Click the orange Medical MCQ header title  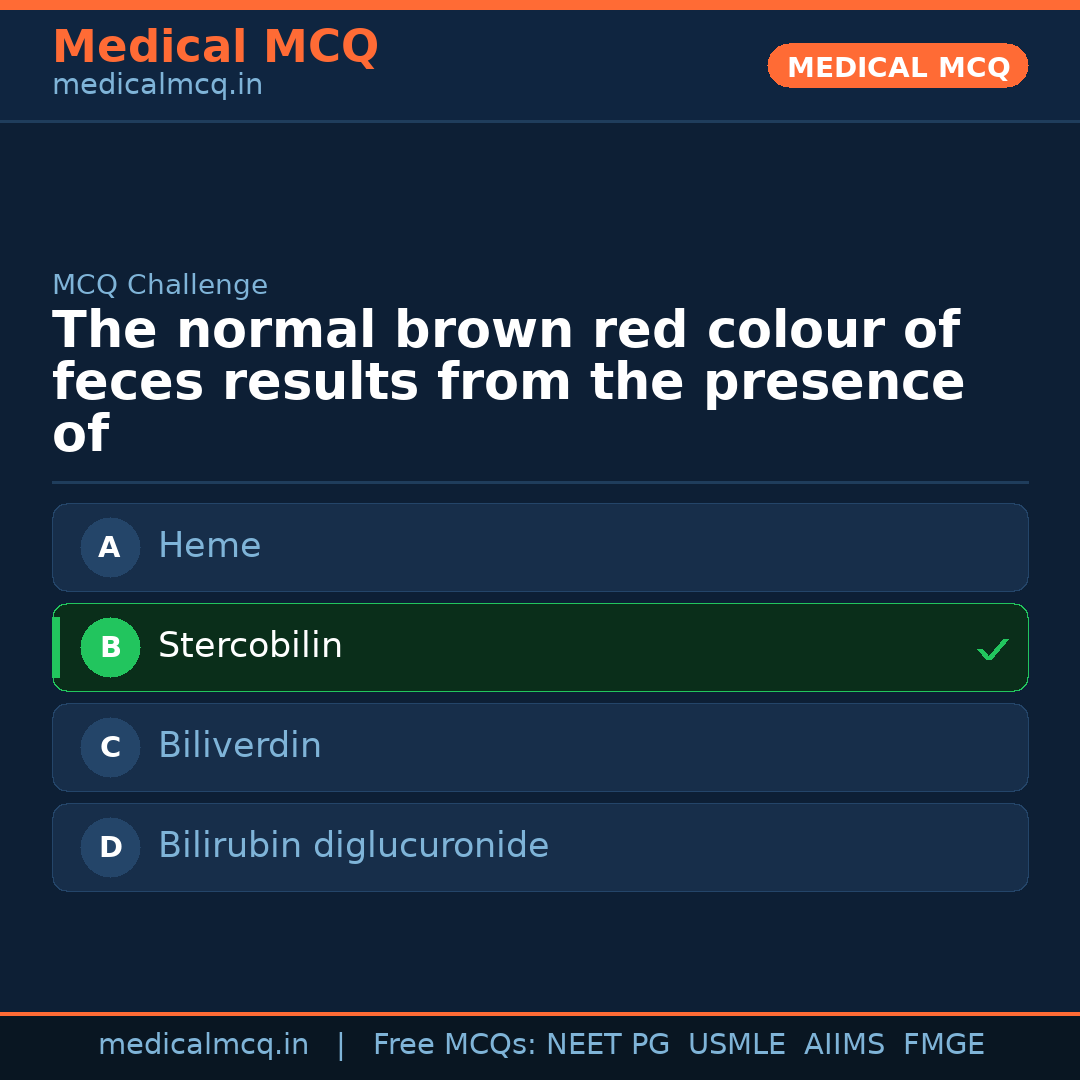215,47
